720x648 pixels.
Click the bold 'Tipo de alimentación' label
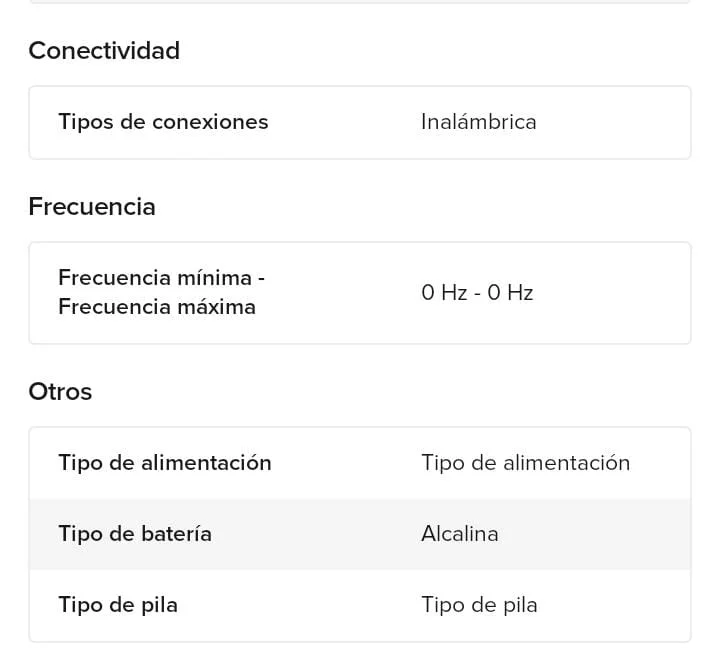click(165, 463)
